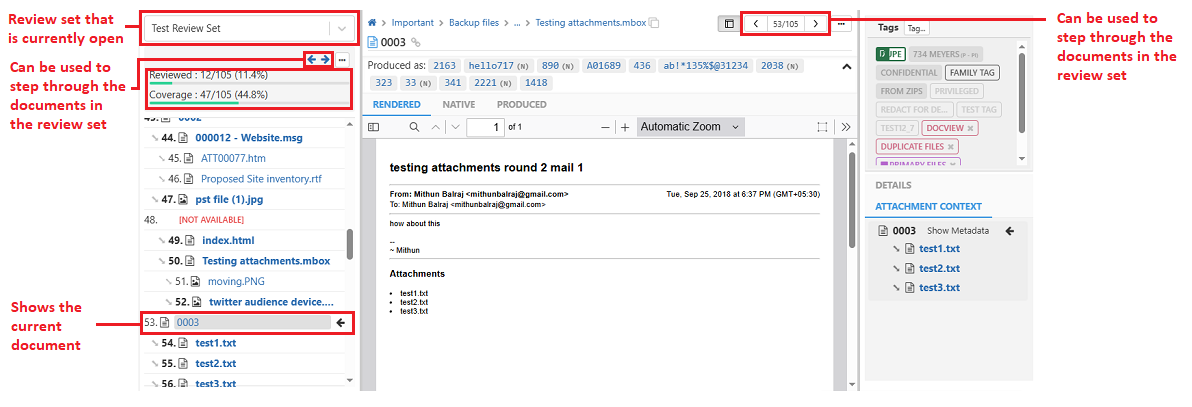Zoom out with the minus icon
Viewport: 1192px width, 407px height.
605,127
